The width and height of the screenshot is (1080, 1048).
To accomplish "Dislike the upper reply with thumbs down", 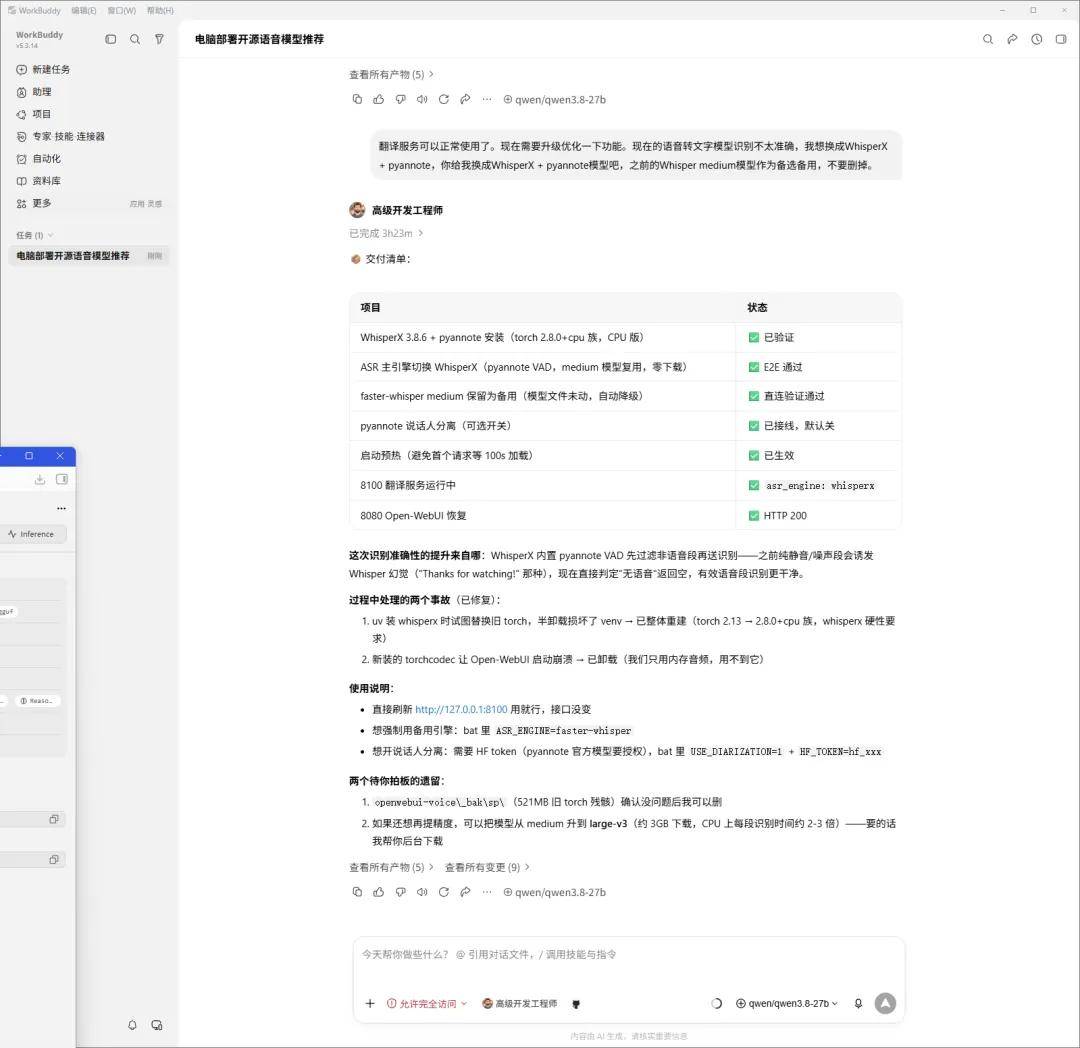I will pyautogui.click(x=400, y=99).
